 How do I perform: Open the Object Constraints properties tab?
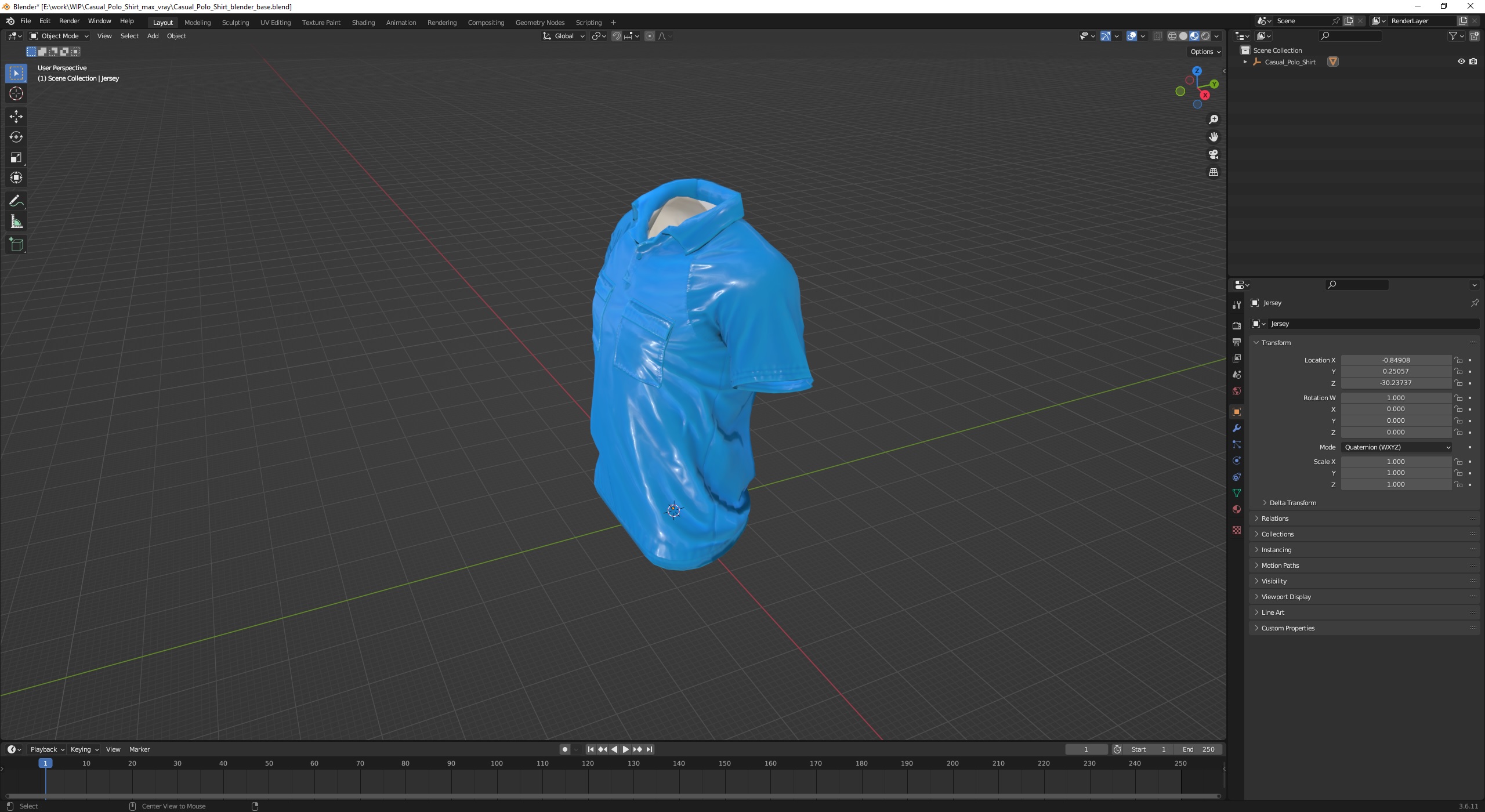pos(1237,477)
